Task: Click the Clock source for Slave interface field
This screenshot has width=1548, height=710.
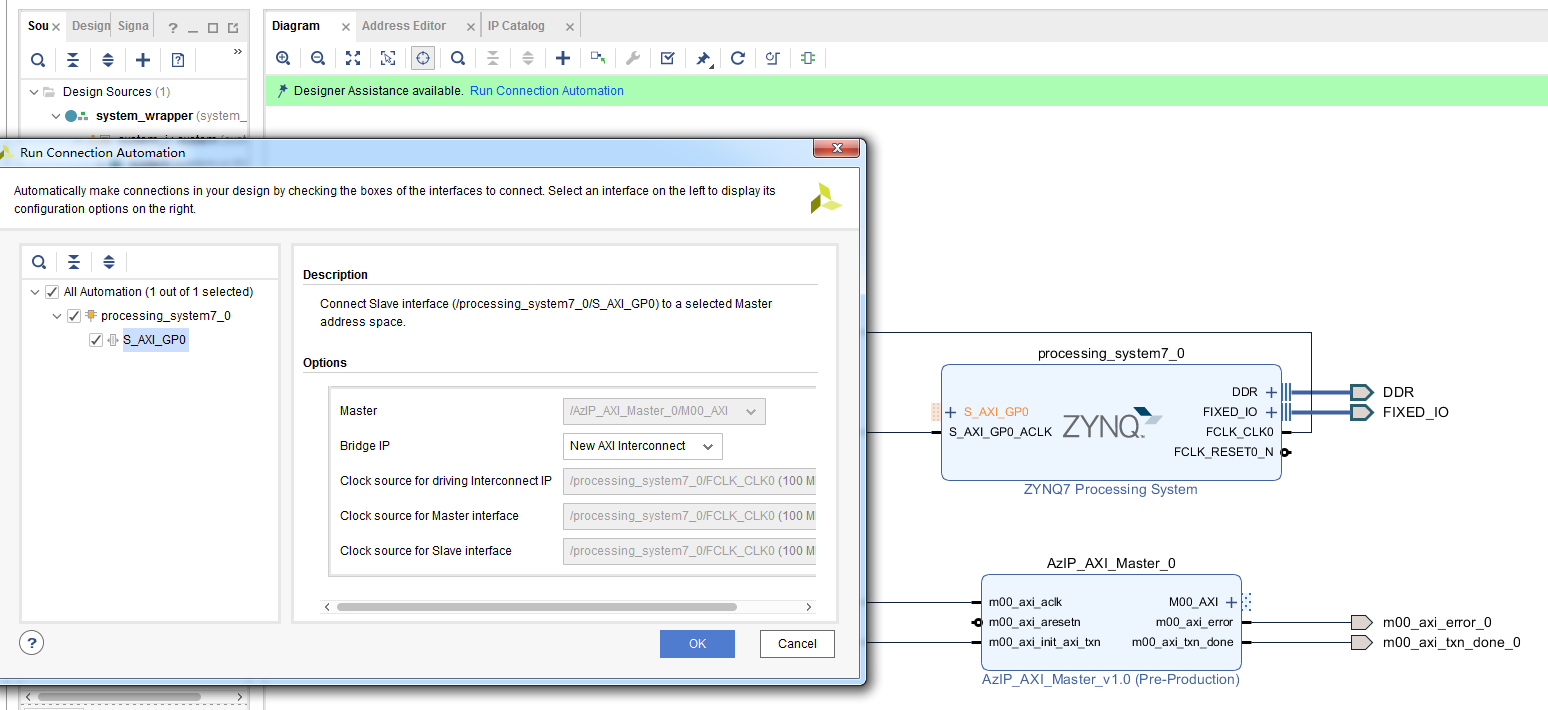Action: point(689,551)
